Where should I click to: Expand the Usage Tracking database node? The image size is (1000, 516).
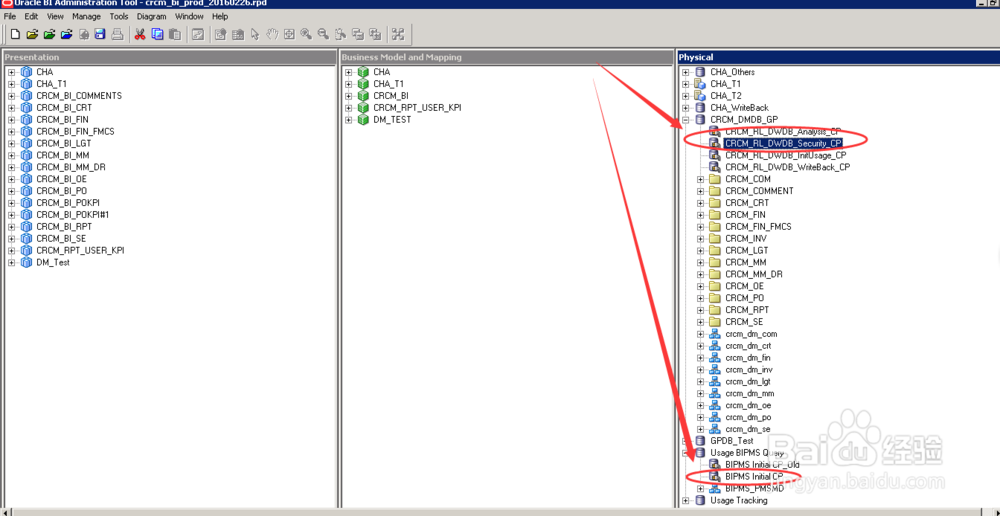point(686,501)
